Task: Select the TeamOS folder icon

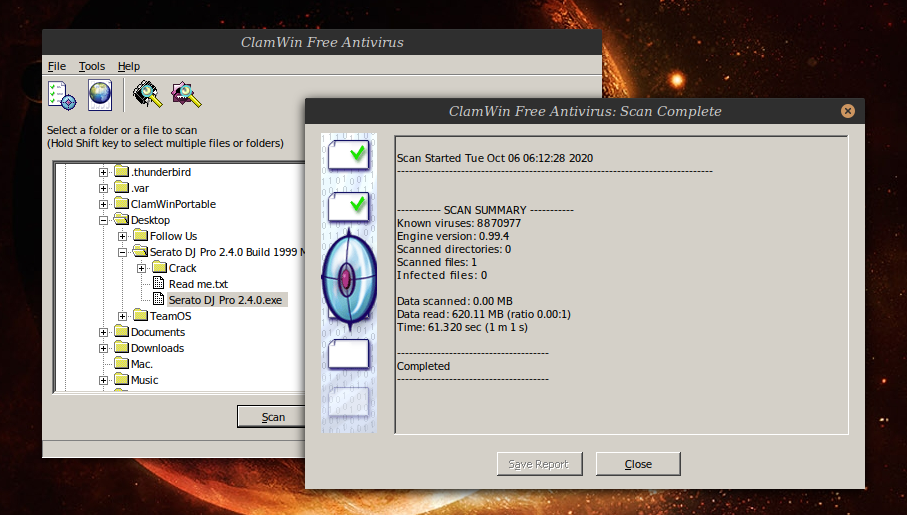Action: (141, 315)
